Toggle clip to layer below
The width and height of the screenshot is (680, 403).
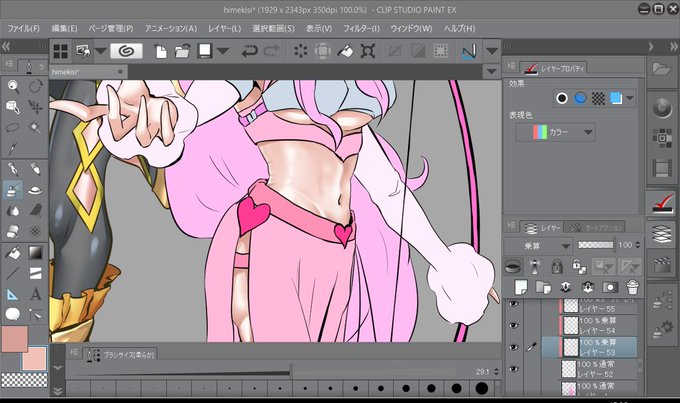513,266
